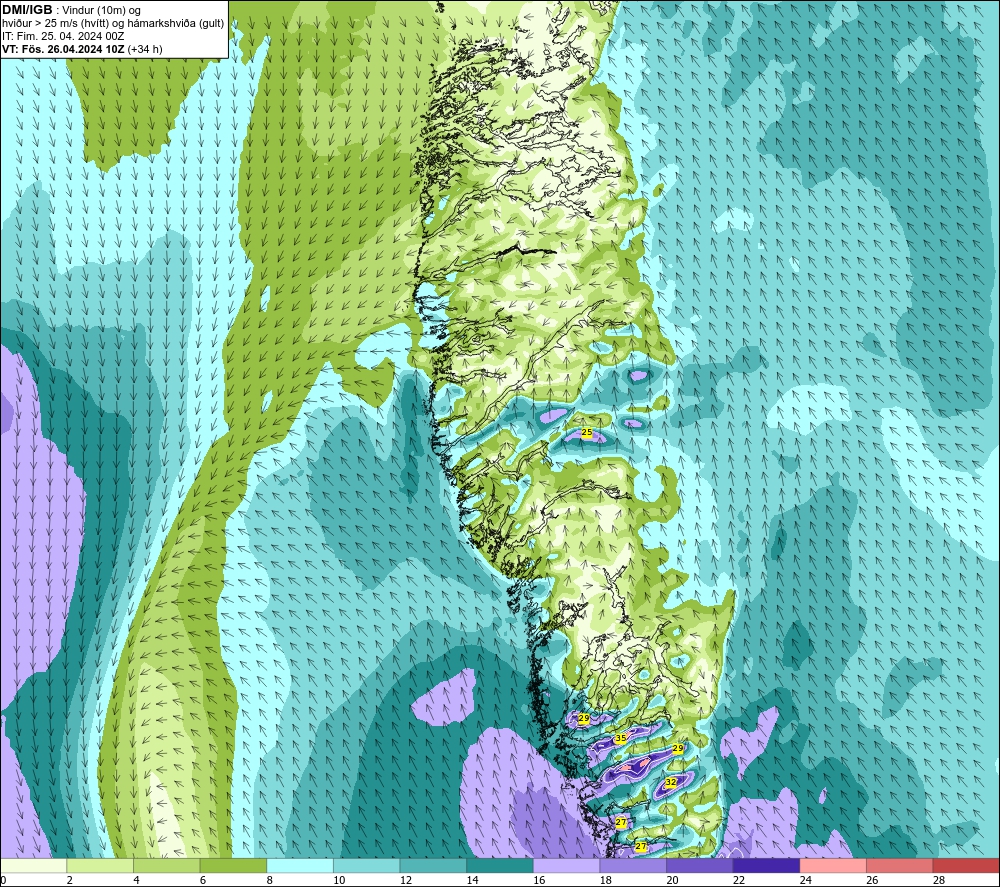Viewport: 1000px width, 887px height.
Task: Click the legend swatch between 6 and 8
Action: (x=233, y=865)
